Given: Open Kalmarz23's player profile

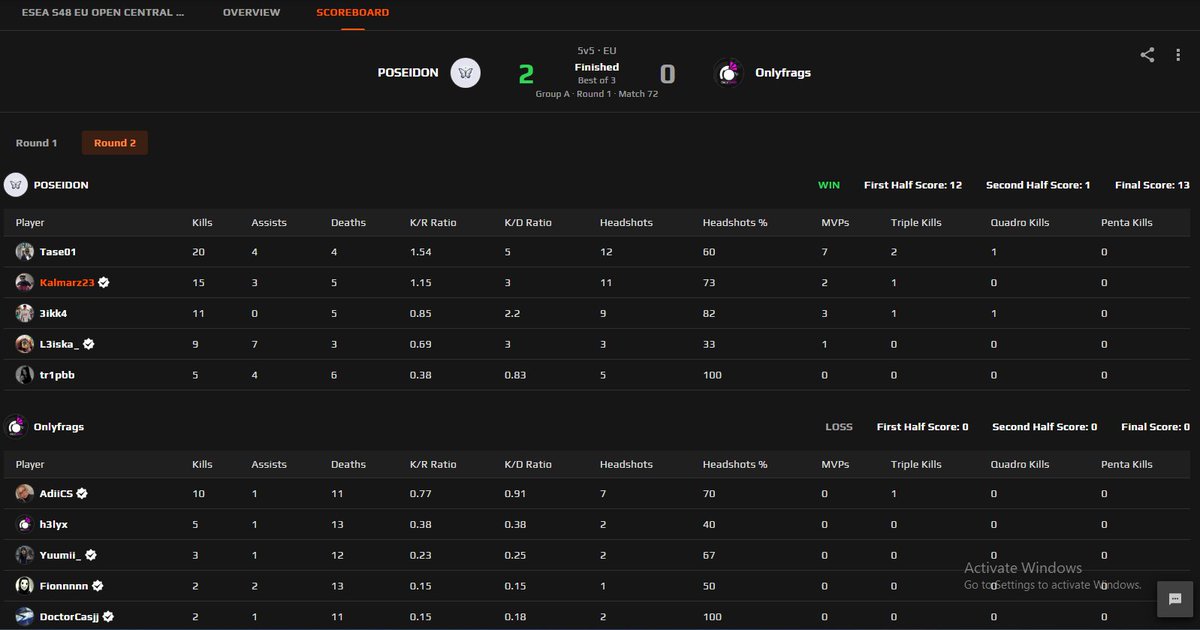Looking at the screenshot, I should (67, 283).
